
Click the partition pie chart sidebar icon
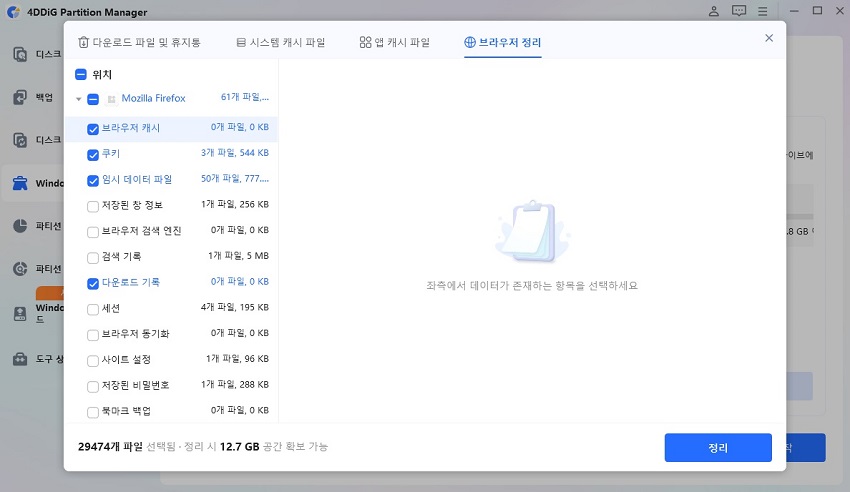click(x=20, y=226)
